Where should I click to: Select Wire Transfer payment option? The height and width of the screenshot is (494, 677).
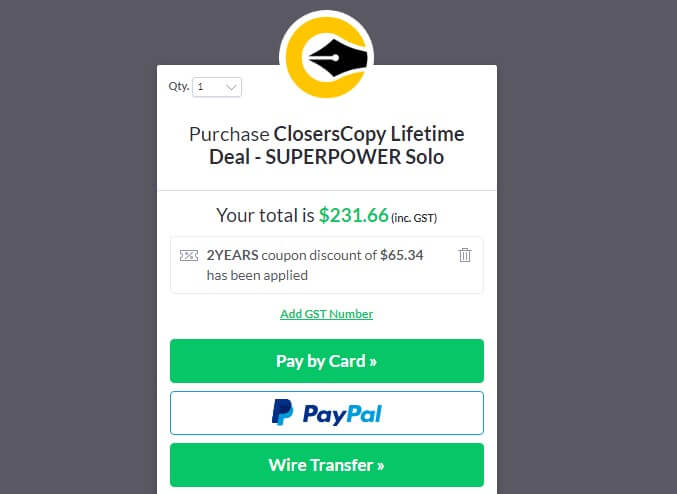(327, 465)
